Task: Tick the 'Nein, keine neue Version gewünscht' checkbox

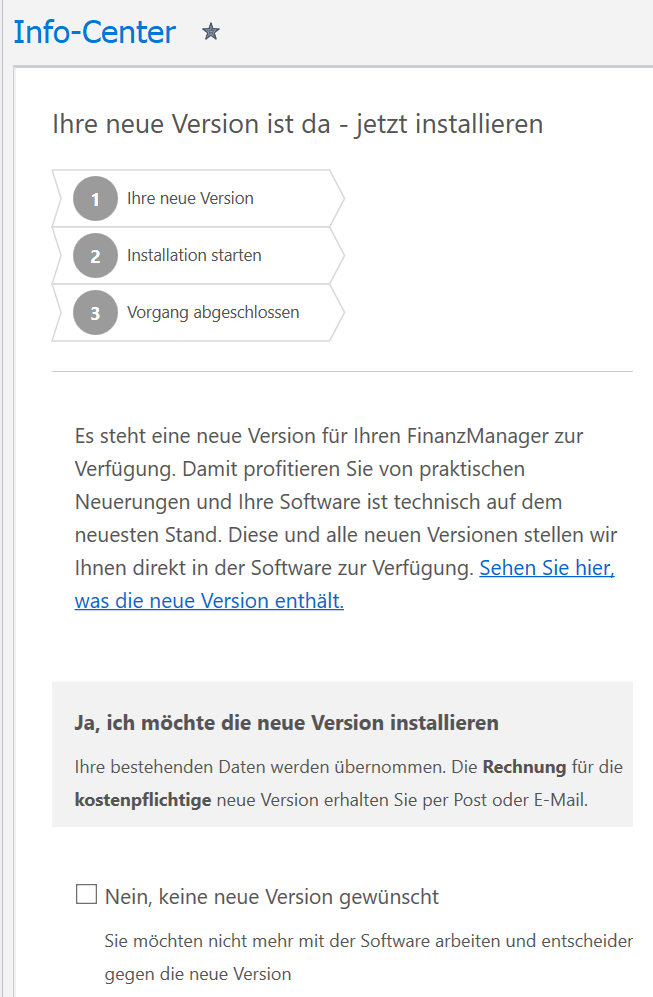Action: (86, 895)
